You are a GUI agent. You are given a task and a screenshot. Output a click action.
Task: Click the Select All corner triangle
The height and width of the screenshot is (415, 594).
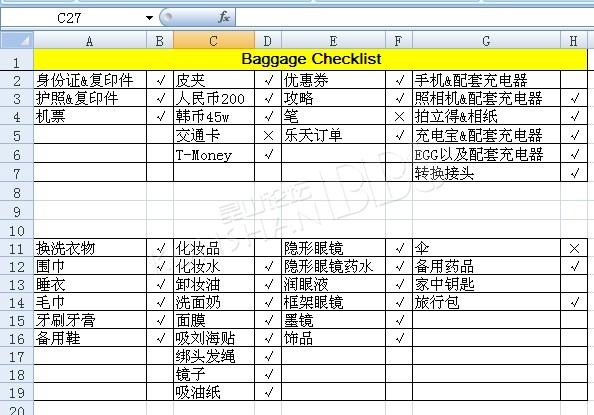[17, 40]
